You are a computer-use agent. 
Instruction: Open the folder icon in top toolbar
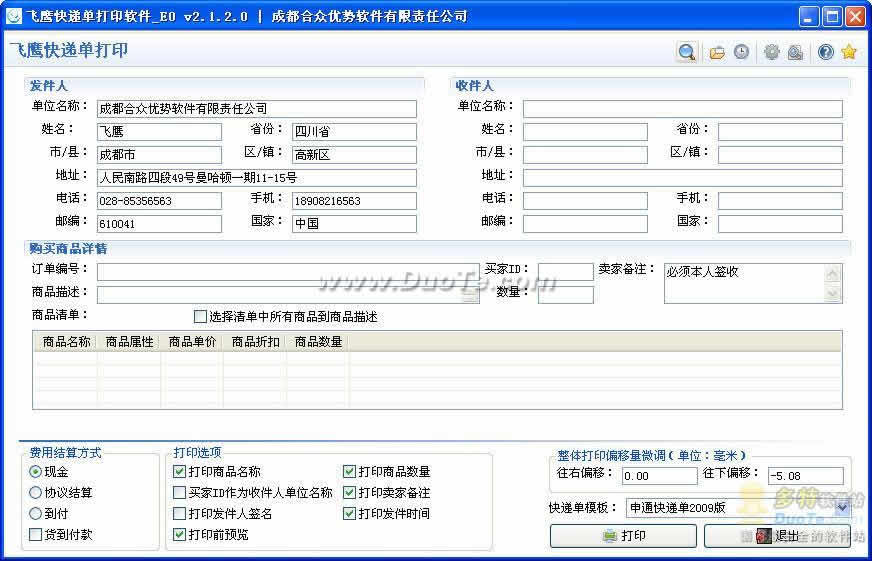pos(717,53)
